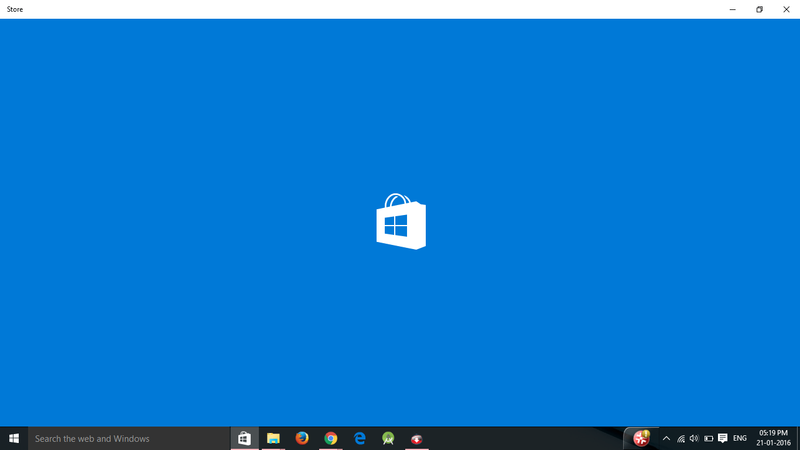
Task: Minimize the Store window
Action: pos(733,9)
